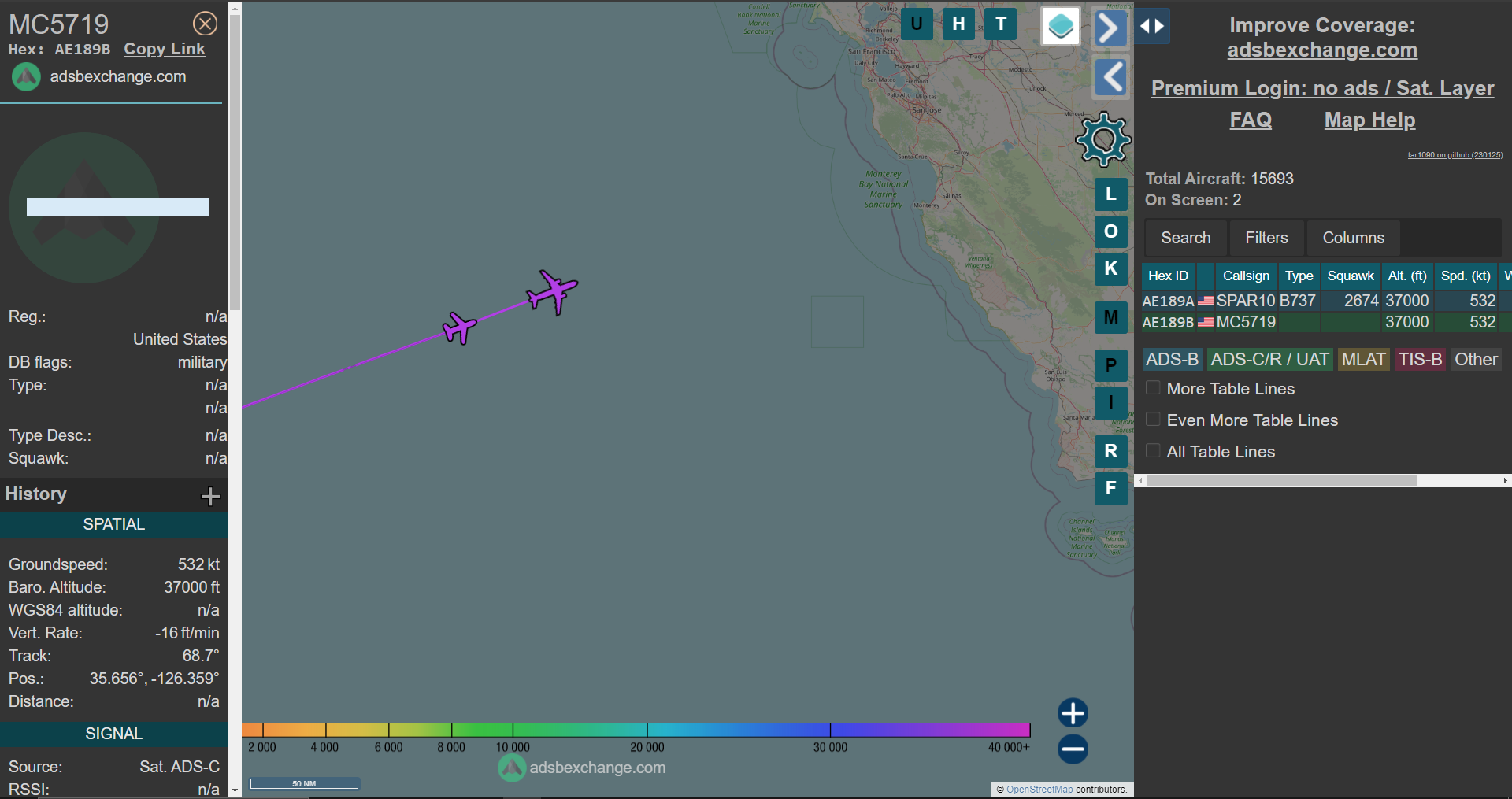Enable More Table Lines checkbox
This screenshot has width=1512, height=799.
(1153, 388)
